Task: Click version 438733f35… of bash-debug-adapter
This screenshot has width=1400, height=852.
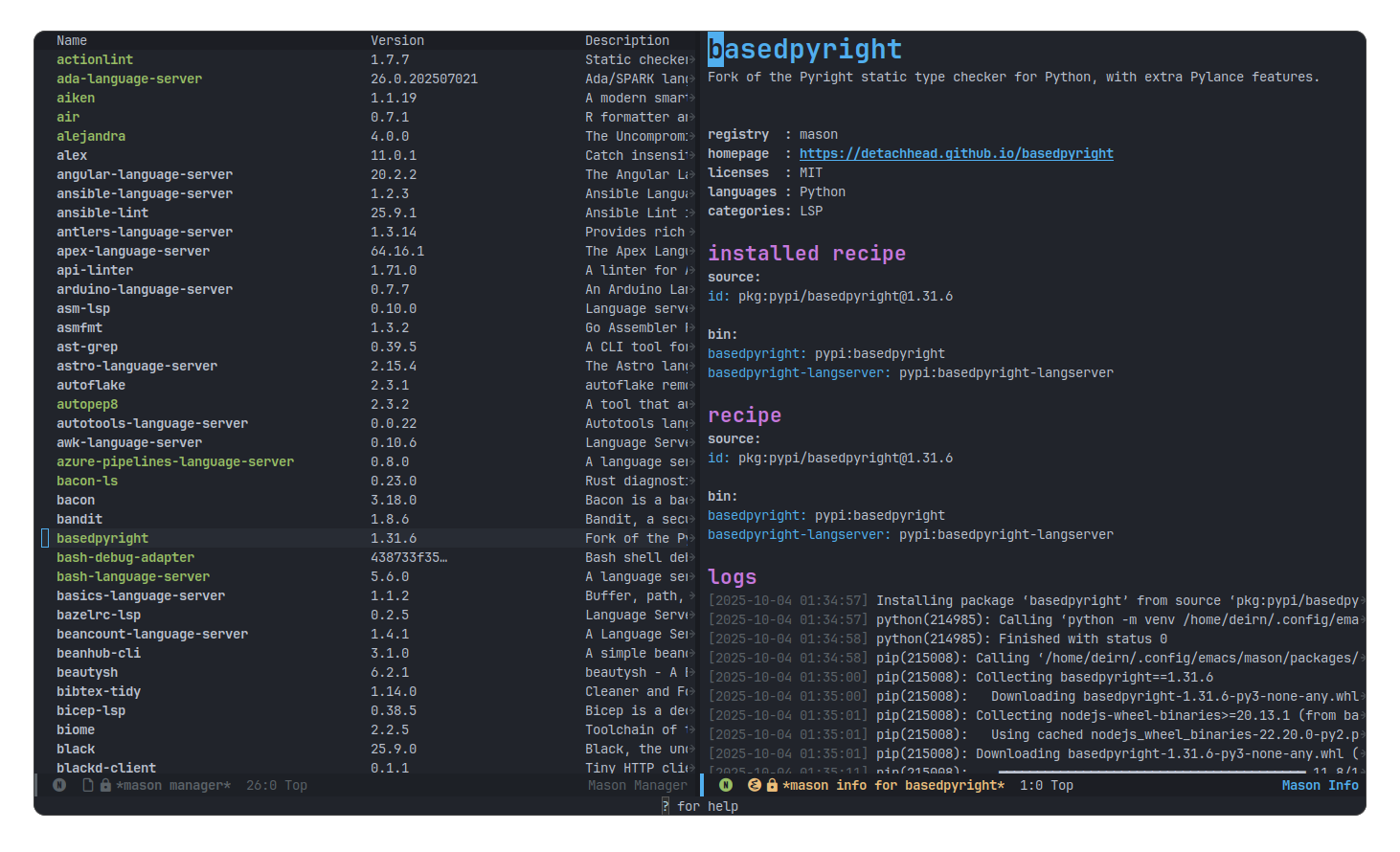Action: click(x=409, y=557)
